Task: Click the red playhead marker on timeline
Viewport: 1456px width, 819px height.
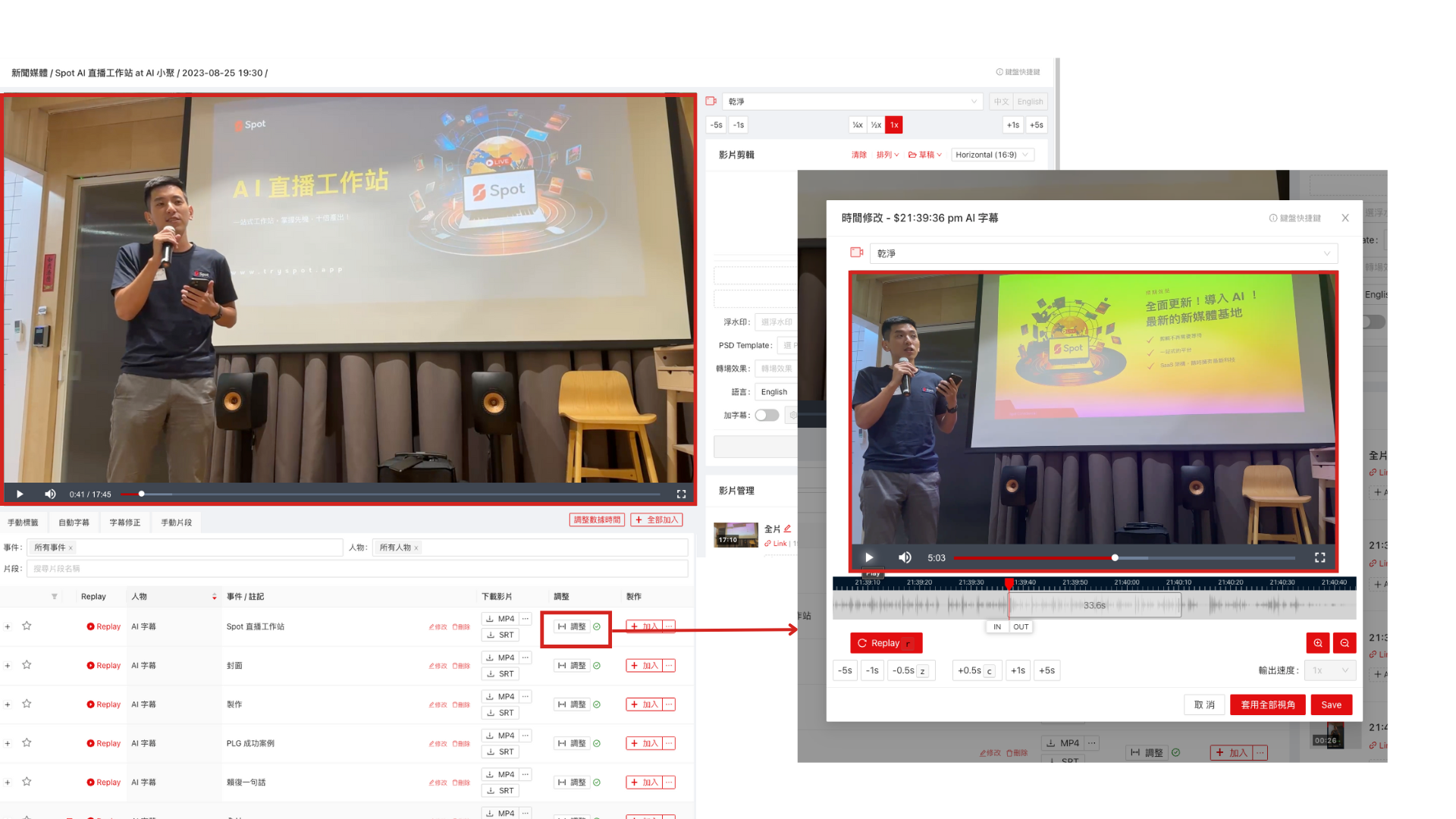Action: tap(1009, 583)
